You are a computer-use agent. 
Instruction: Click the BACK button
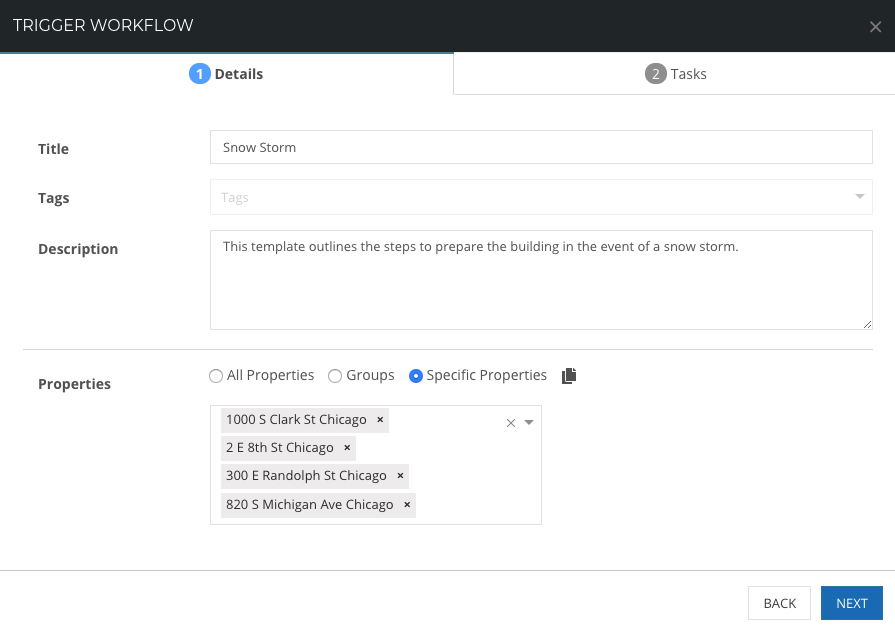point(780,603)
